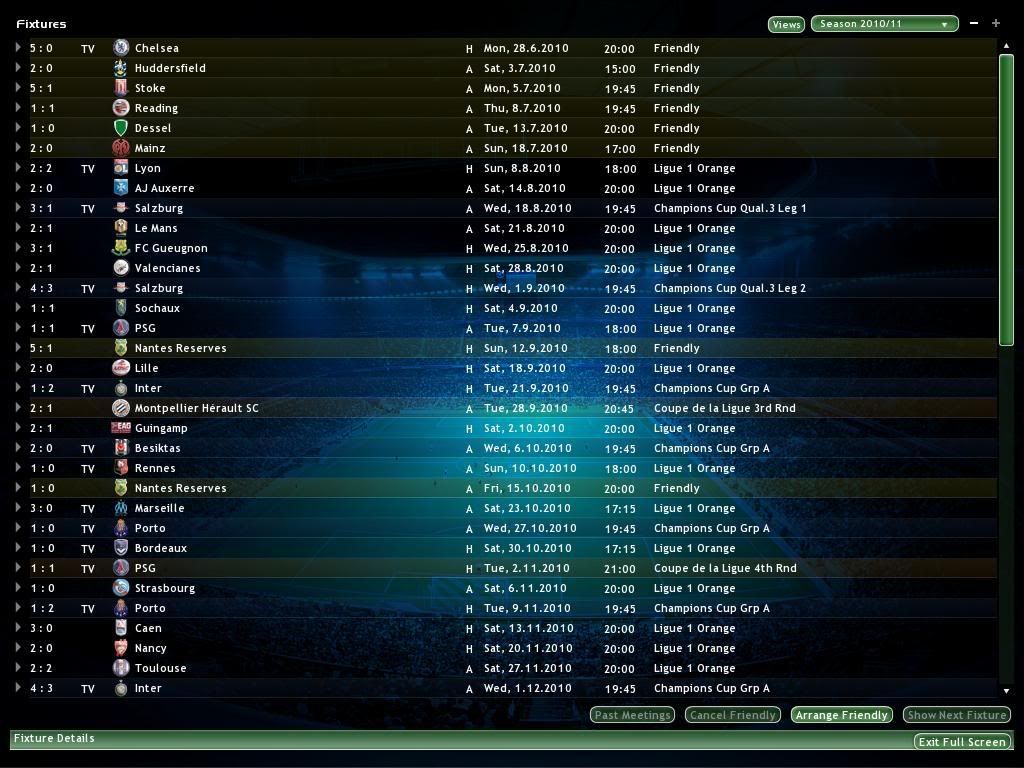
Task: Click the 17:00 kick-off time
Action: coord(619,149)
